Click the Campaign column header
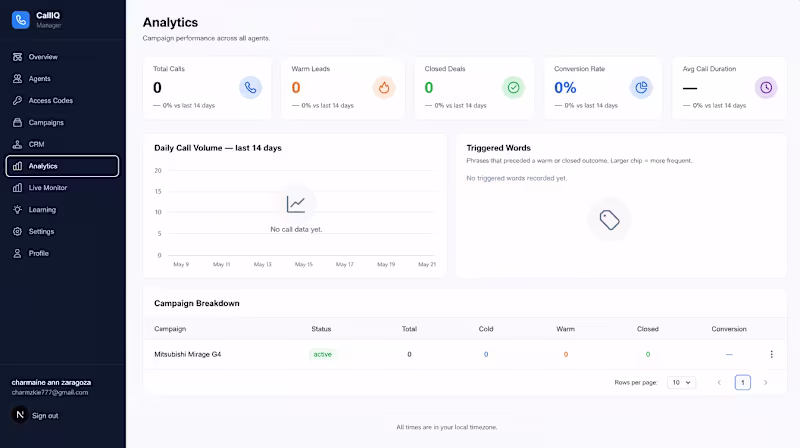800x448 pixels. 170,329
